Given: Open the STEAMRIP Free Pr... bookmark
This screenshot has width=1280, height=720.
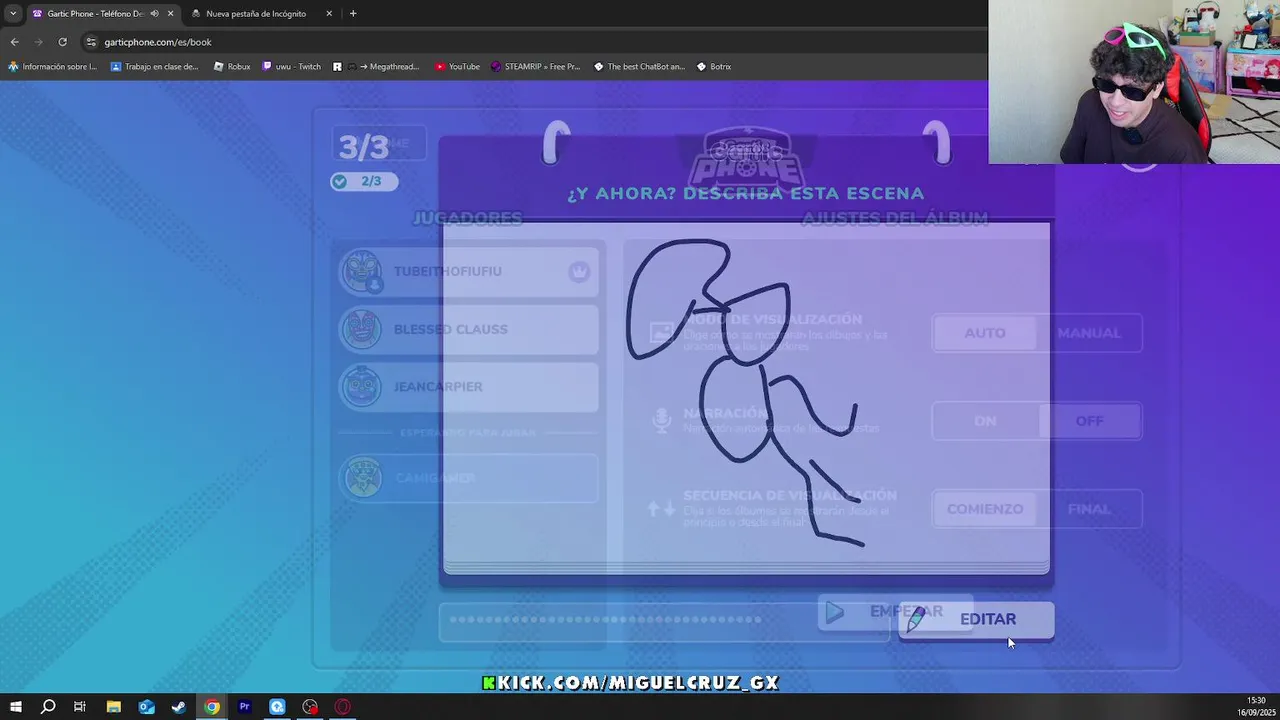Looking at the screenshot, I should (x=535, y=67).
